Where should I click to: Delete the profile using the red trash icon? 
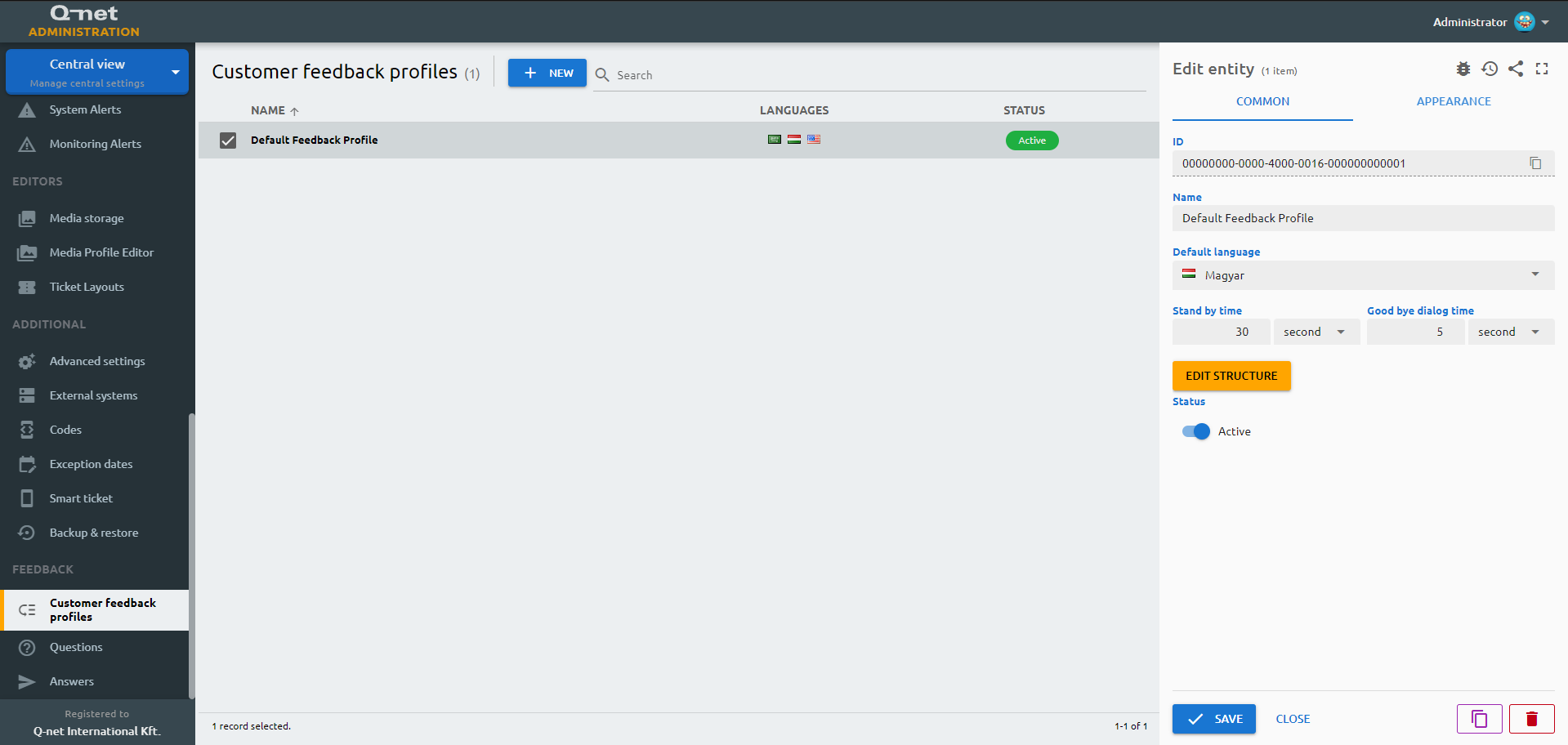point(1531,719)
